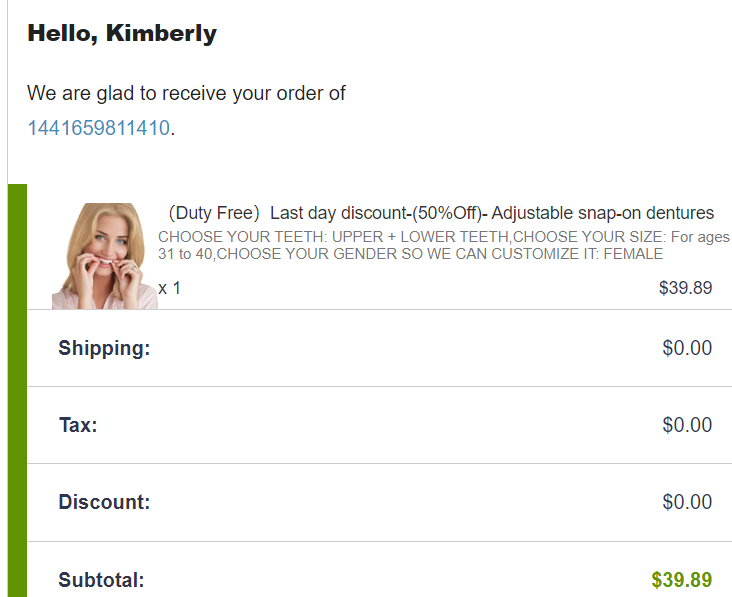Click the "Shipping:" row label

(104, 348)
